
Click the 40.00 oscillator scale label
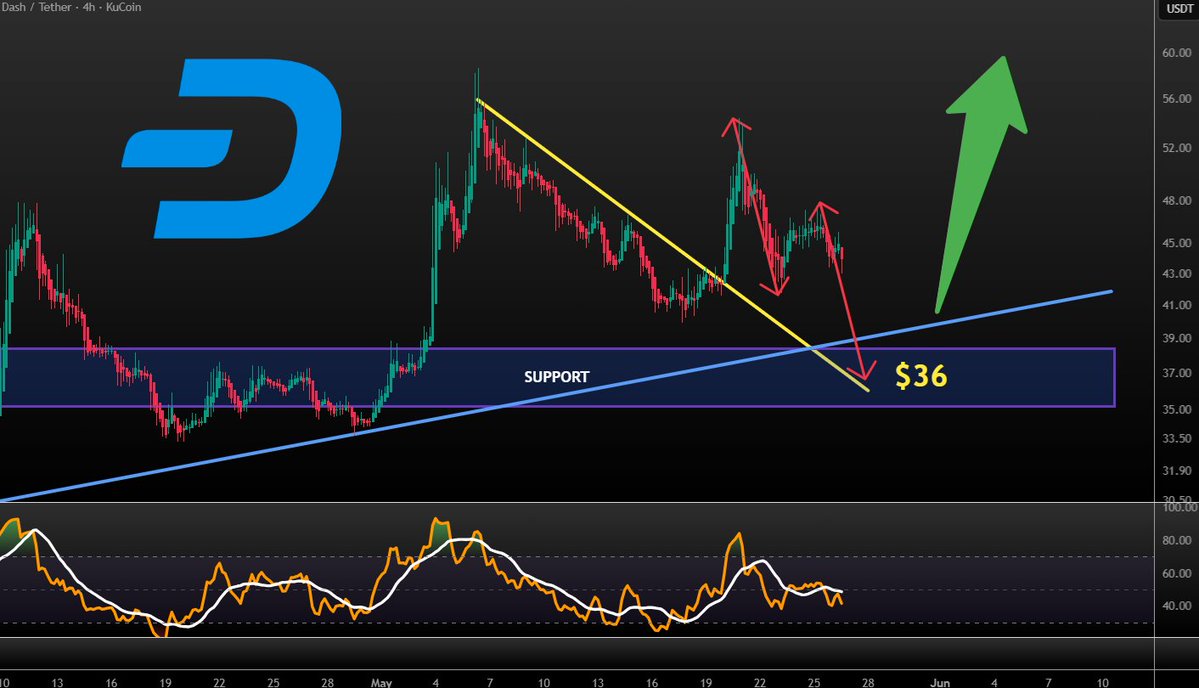1177,606
